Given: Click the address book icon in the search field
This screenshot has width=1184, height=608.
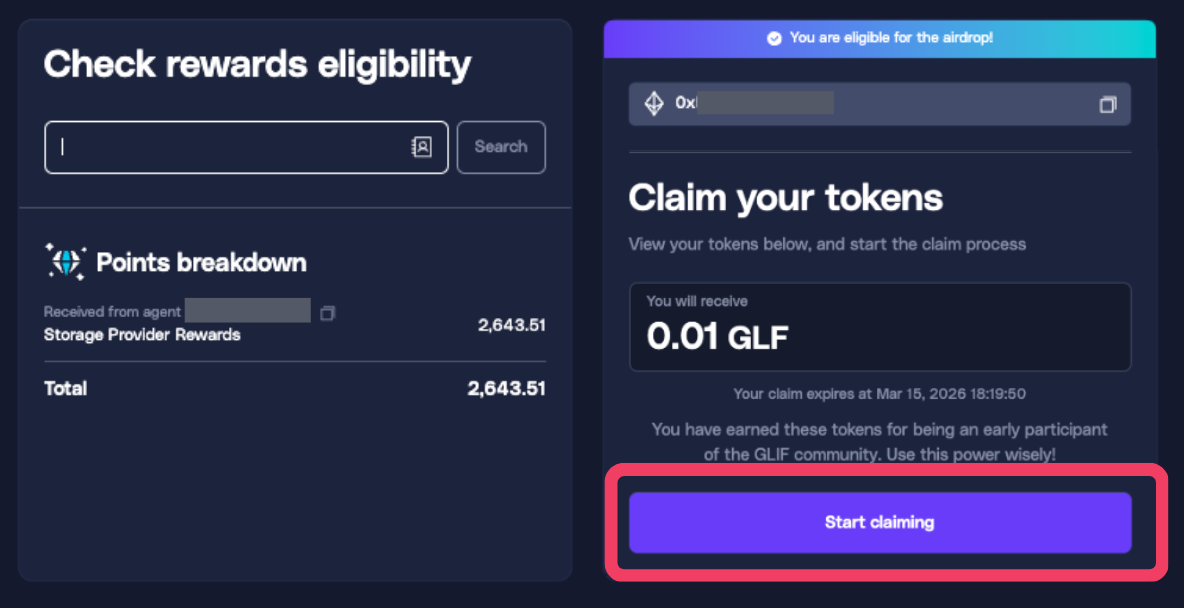Looking at the screenshot, I should (x=422, y=146).
